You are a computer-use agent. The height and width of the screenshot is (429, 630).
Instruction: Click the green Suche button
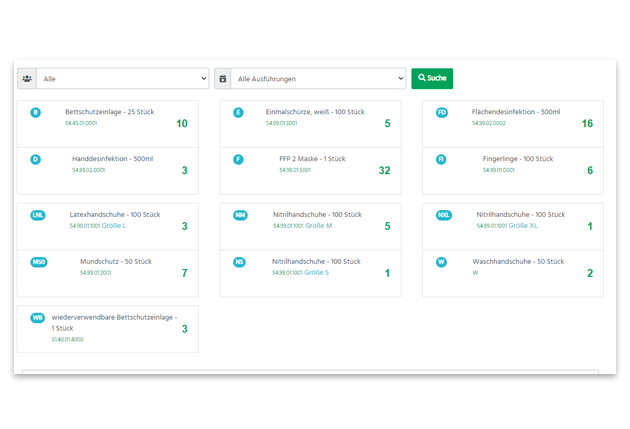pyautogui.click(x=432, y=78)
